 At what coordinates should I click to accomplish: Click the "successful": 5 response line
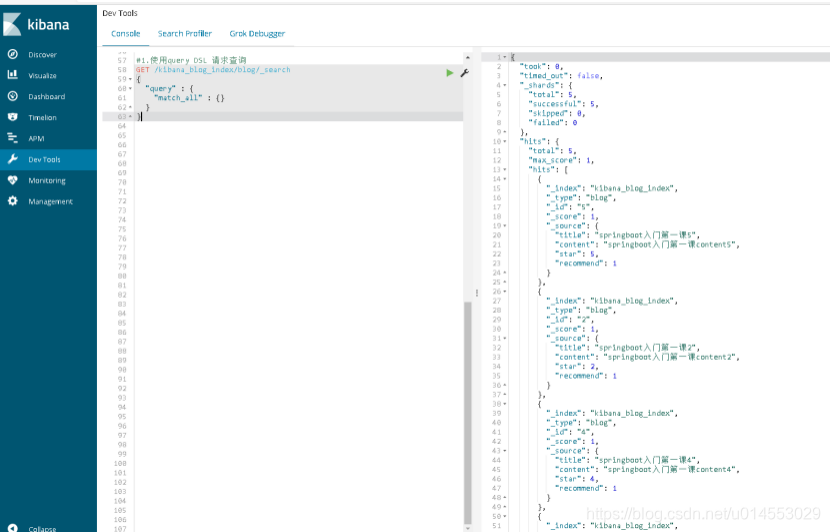(x=563, y=104)
